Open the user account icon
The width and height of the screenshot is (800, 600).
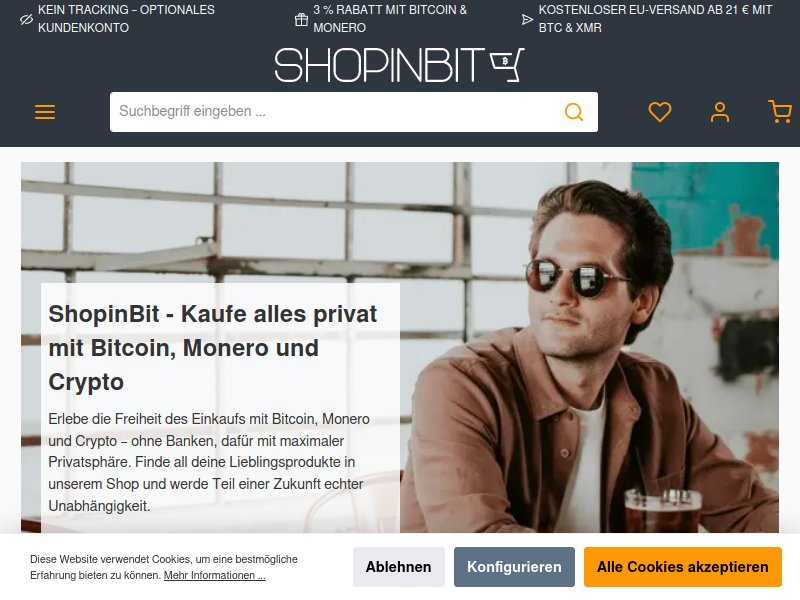pyautogui.click(x=720, y=112)
